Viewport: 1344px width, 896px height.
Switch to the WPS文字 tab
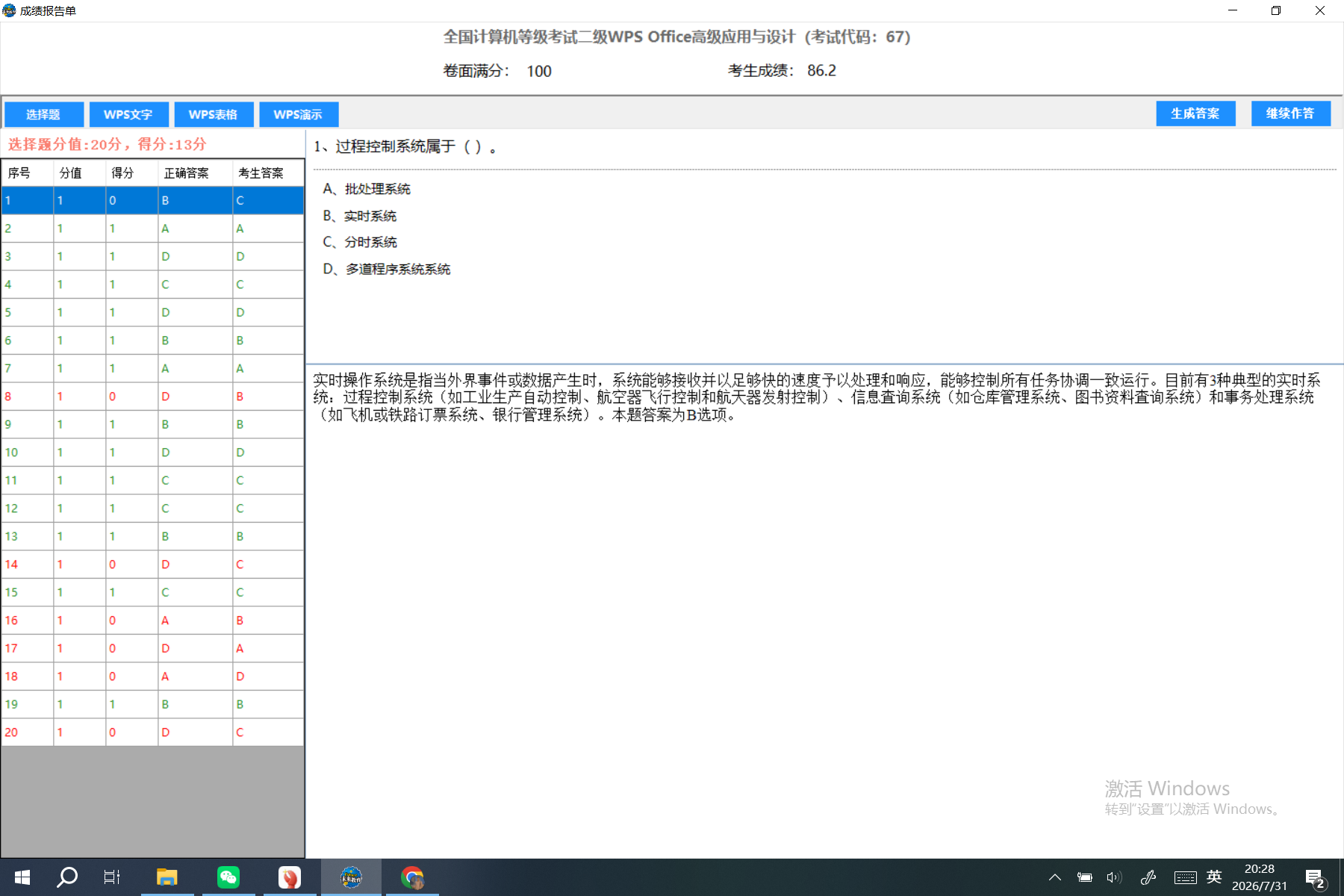point(128,114)
